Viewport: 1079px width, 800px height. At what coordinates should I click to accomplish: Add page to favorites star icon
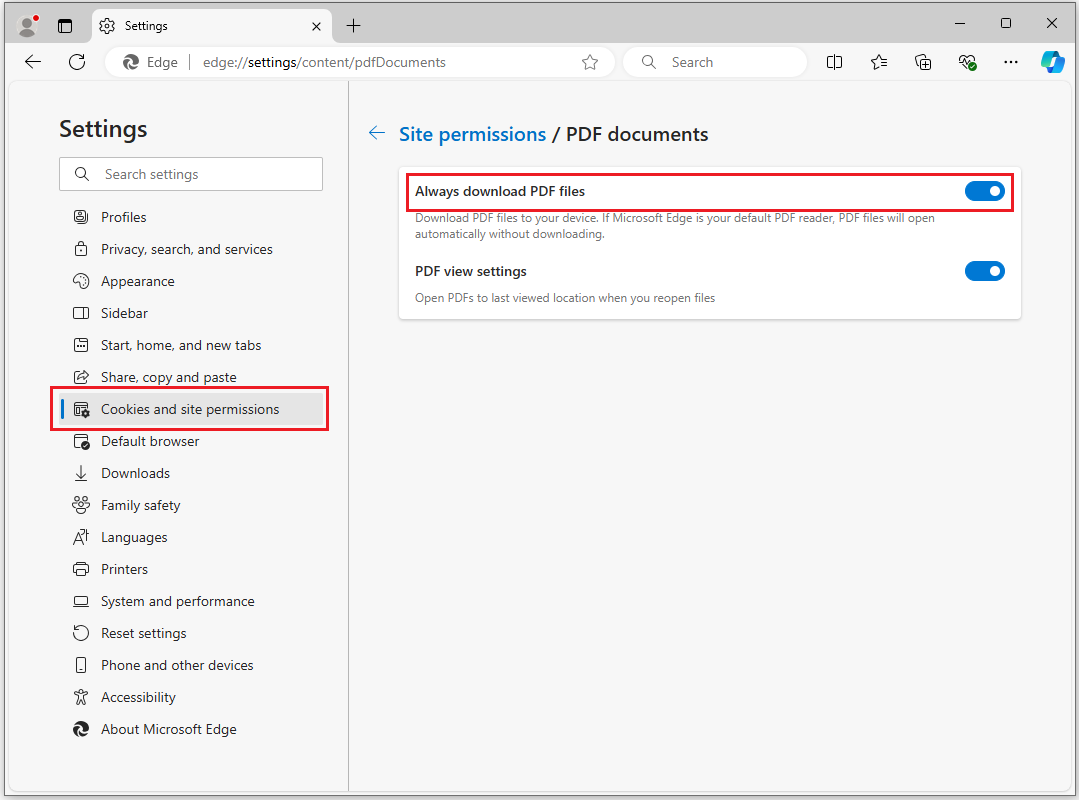click(590, 62)
